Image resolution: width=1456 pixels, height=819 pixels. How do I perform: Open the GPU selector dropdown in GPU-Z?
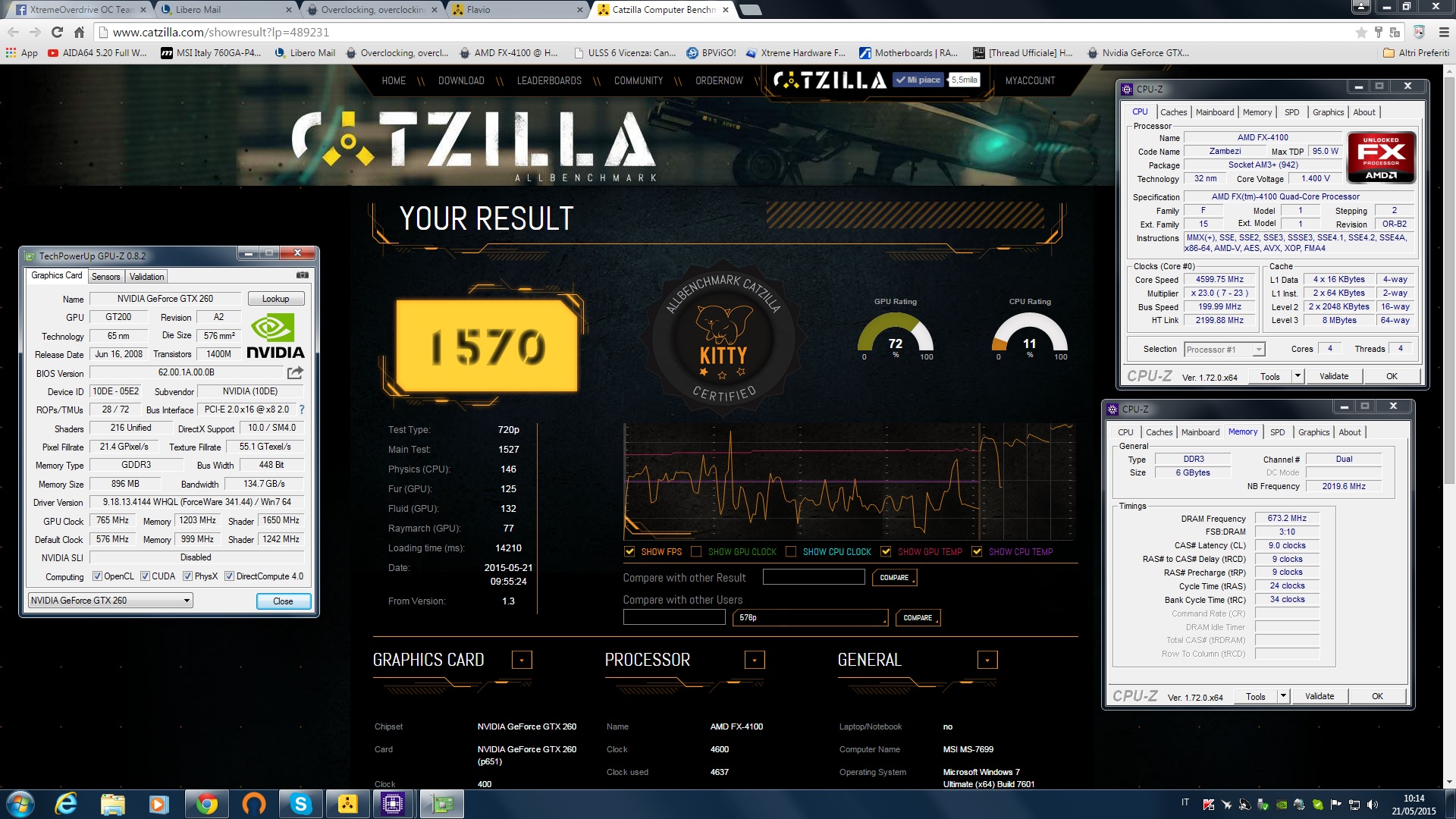(x=110, y=601)
